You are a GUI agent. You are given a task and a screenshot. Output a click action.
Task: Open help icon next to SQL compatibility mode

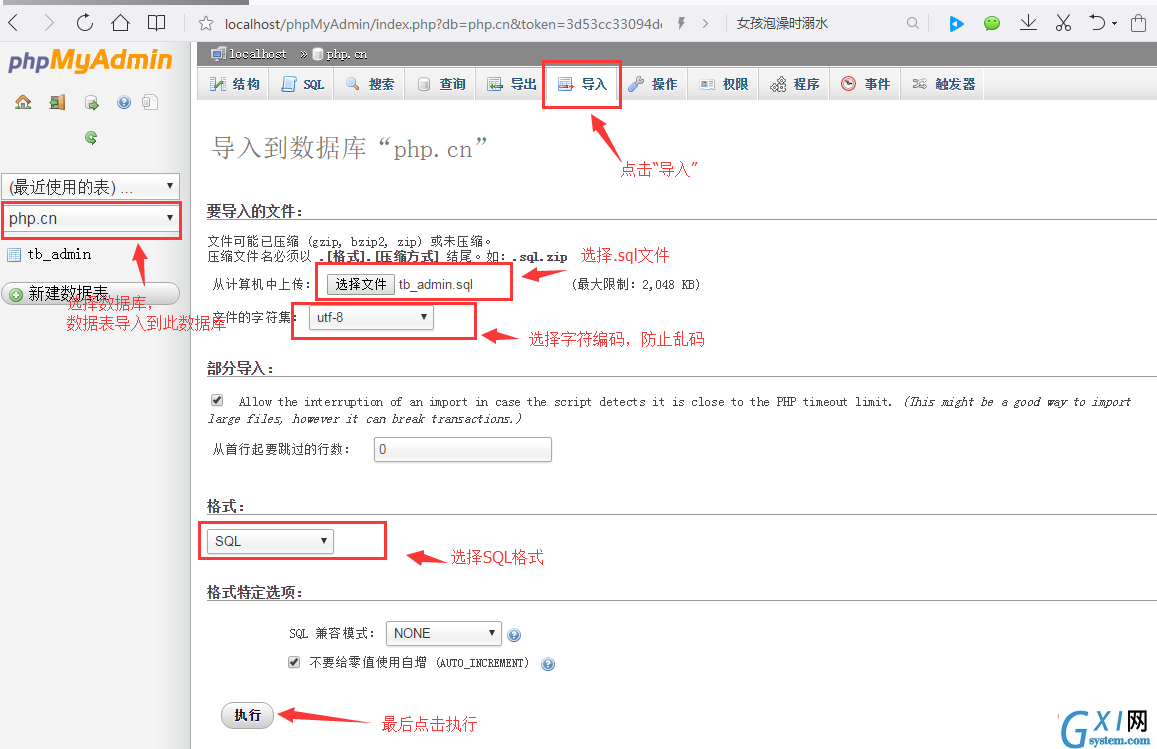(x=514, y=635)
